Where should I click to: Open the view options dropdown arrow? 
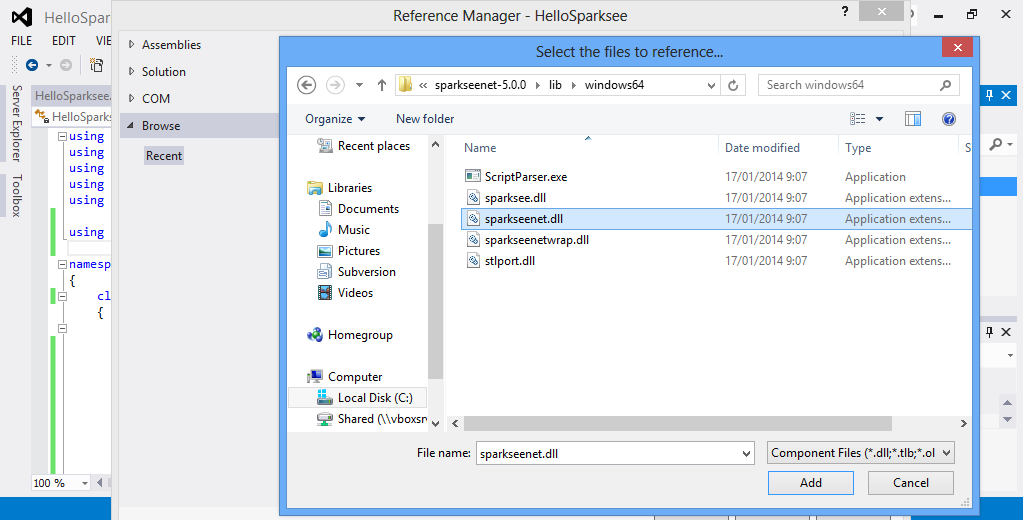(879, 119)
